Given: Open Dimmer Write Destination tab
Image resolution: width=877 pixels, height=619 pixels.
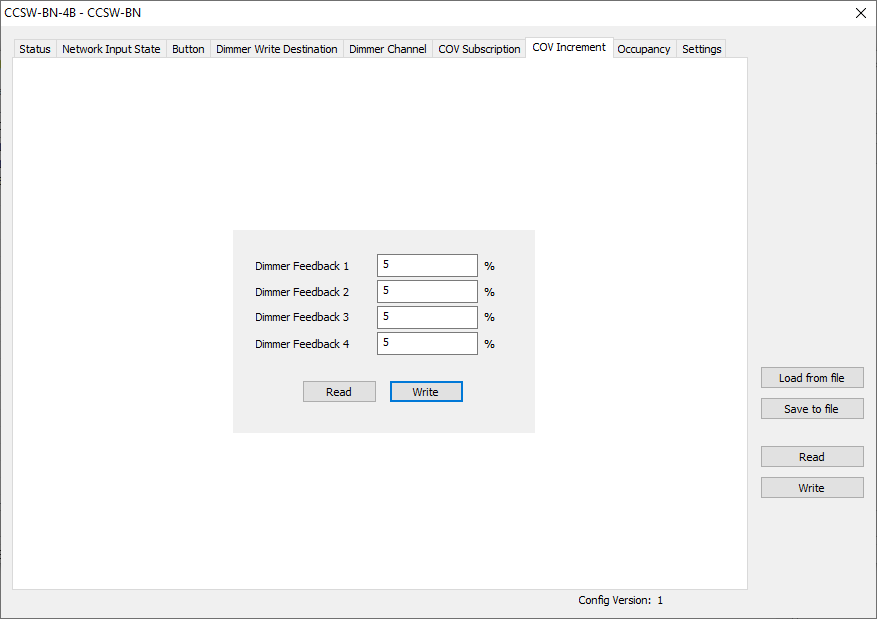Looking at the screenshot, I should click(277, 49).
